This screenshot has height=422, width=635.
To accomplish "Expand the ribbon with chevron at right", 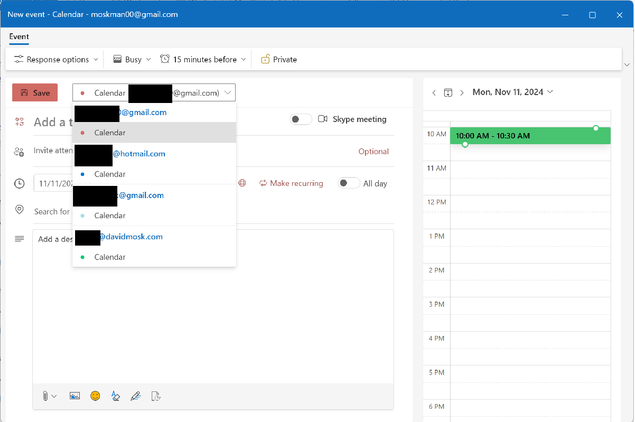I will click(627, 65).
